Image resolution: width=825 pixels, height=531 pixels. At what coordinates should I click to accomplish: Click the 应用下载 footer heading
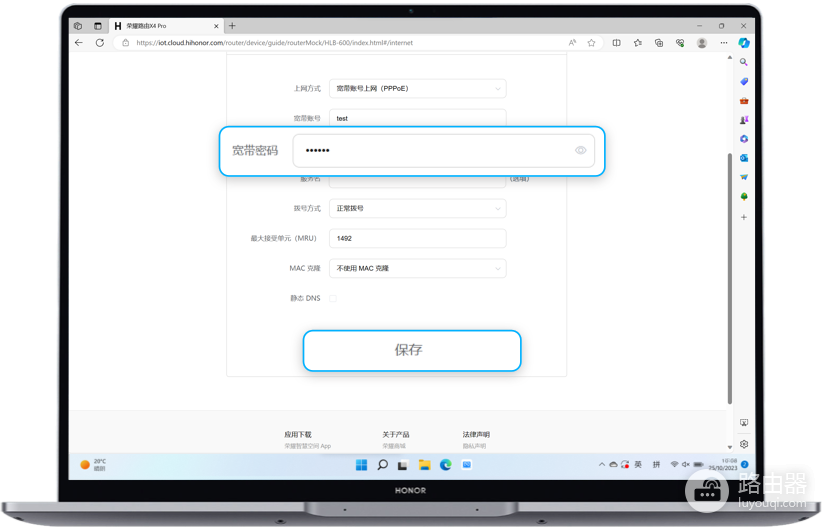click(298, 435)
